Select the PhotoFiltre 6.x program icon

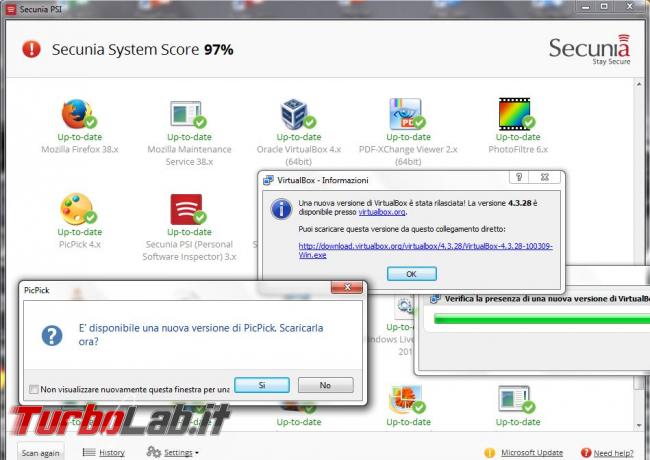tap(517, 114)
